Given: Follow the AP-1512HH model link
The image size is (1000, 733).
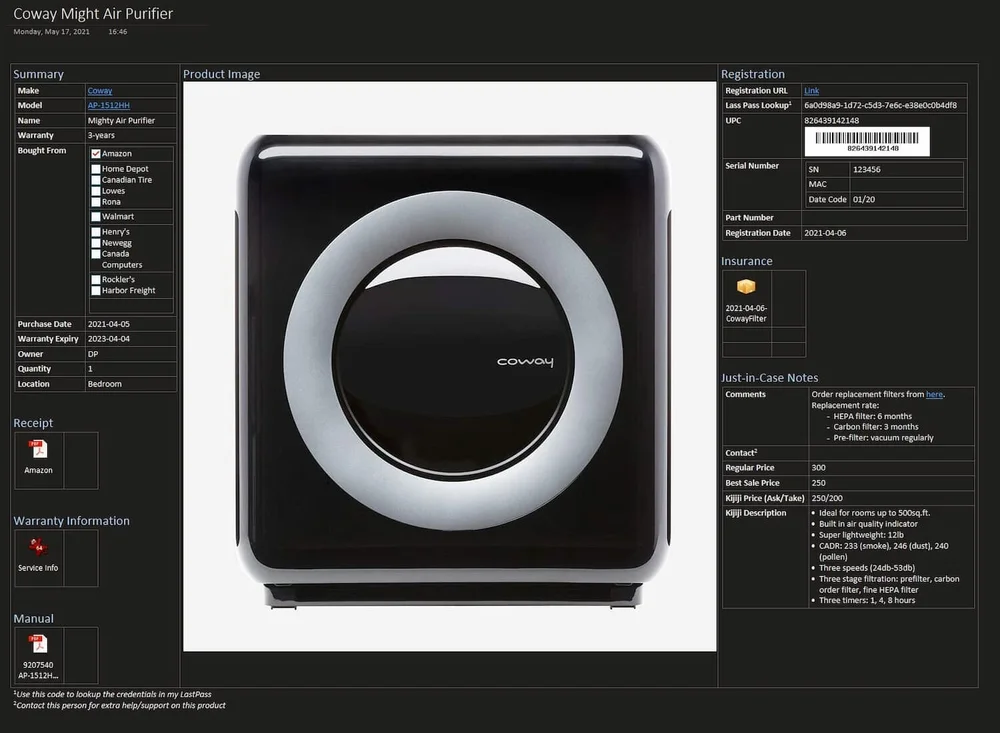Looking at the screenshot, I should point(108,105).
